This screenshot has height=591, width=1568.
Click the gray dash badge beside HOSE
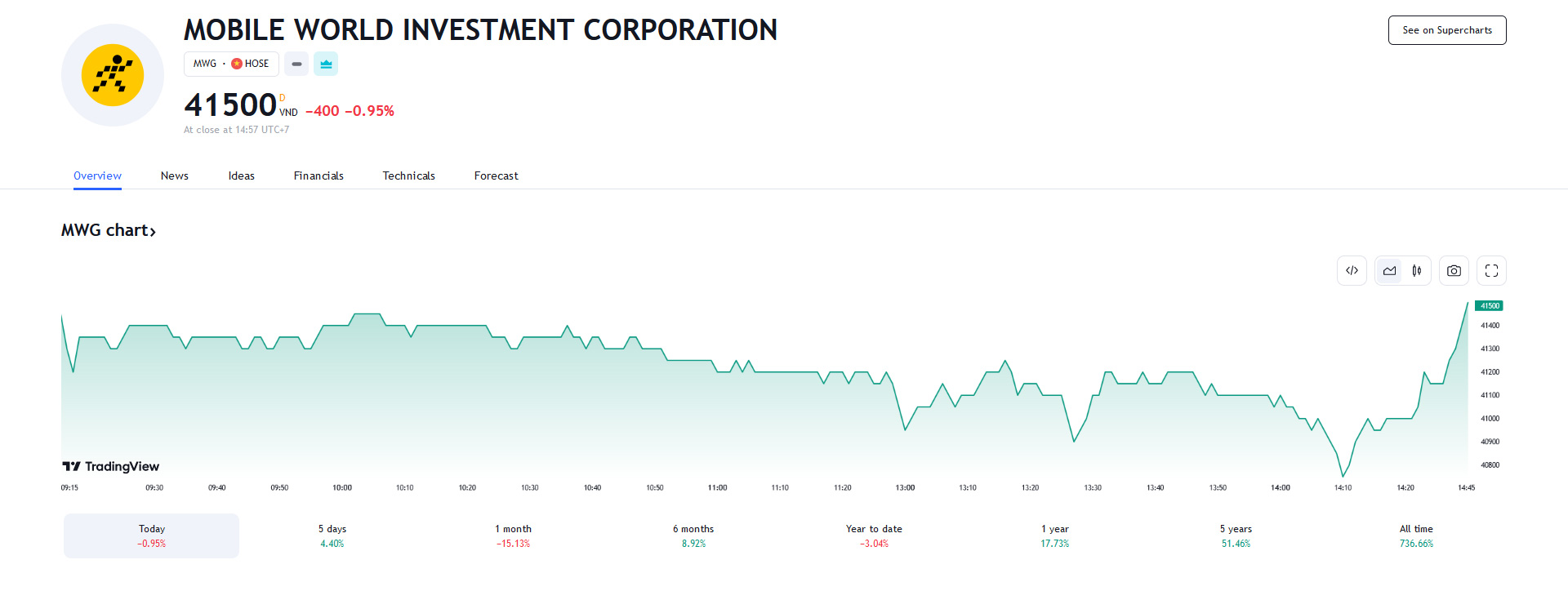pyautogui.click(x=296, y=64)
